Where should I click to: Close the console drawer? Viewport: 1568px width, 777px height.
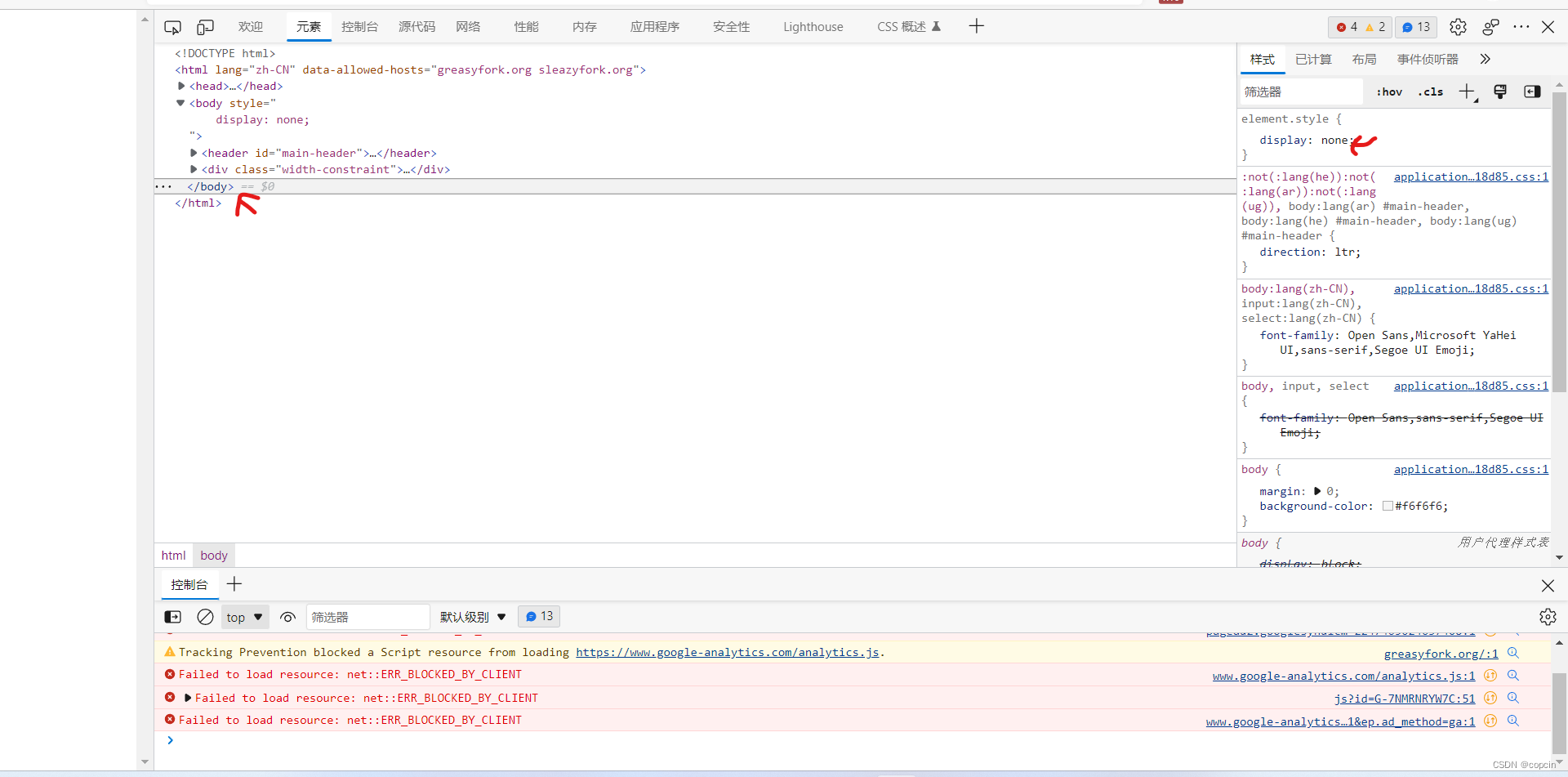pyautogui.click(x=1548, y=586)
